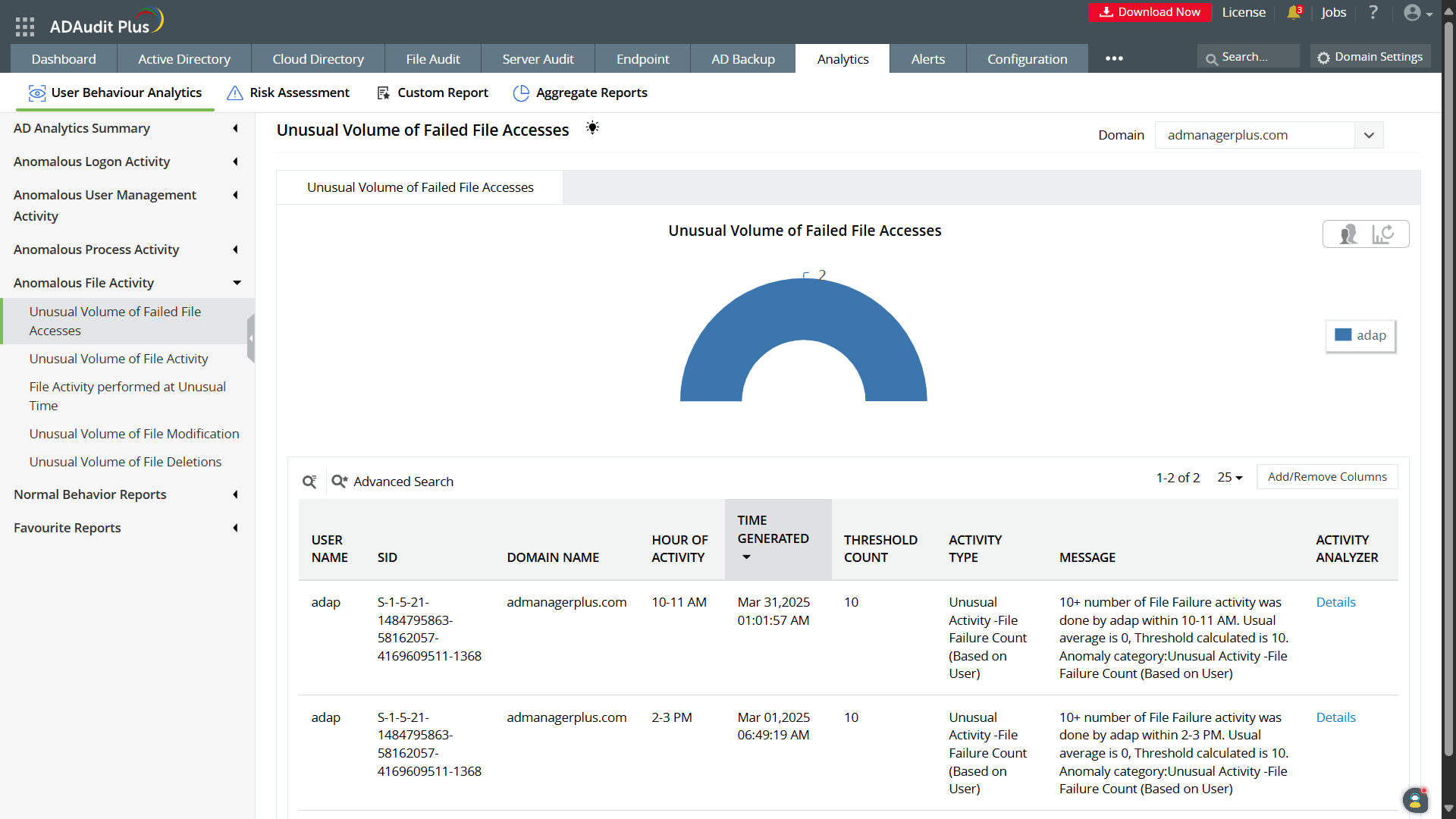Select the Advanced Search magnifier icon
1456x819 pixels.
[x=339, y=482]
